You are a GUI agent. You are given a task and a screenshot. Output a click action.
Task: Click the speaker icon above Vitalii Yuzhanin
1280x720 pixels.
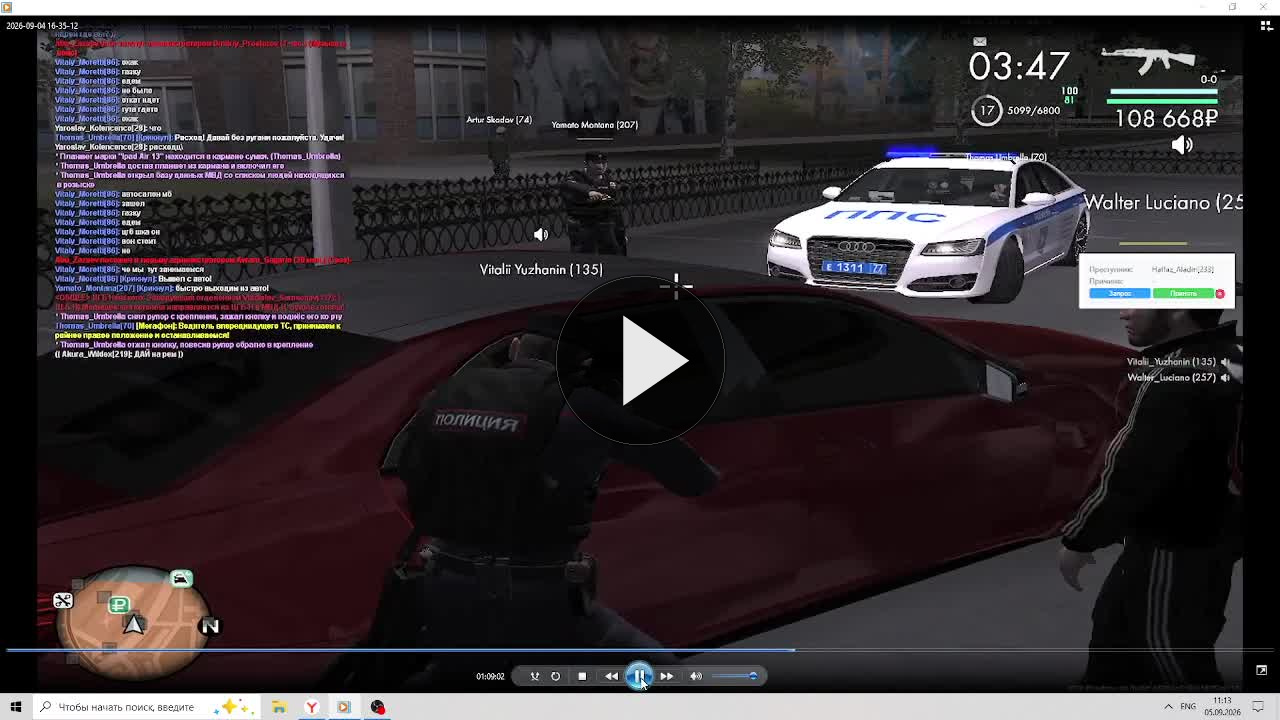tap(541, 235)
